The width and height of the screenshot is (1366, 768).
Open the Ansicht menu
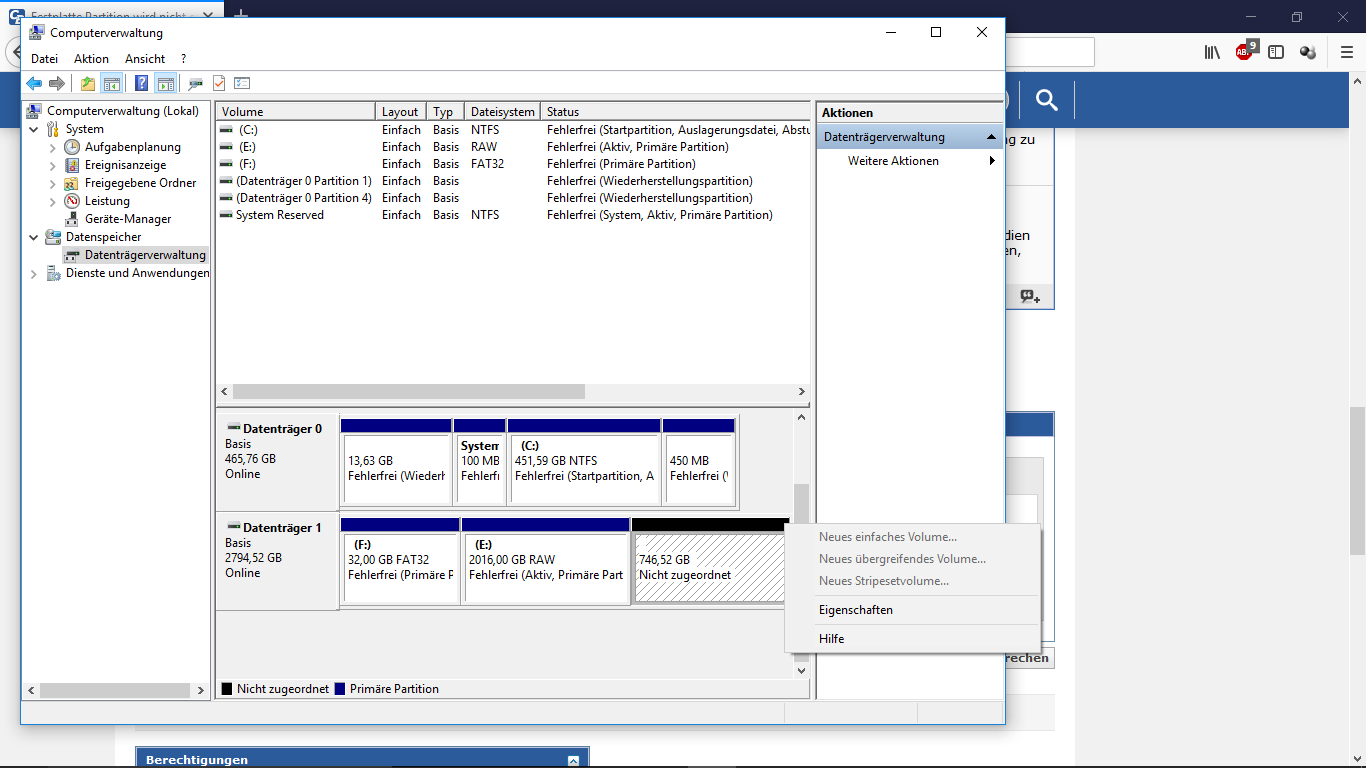tap(145, 59)
